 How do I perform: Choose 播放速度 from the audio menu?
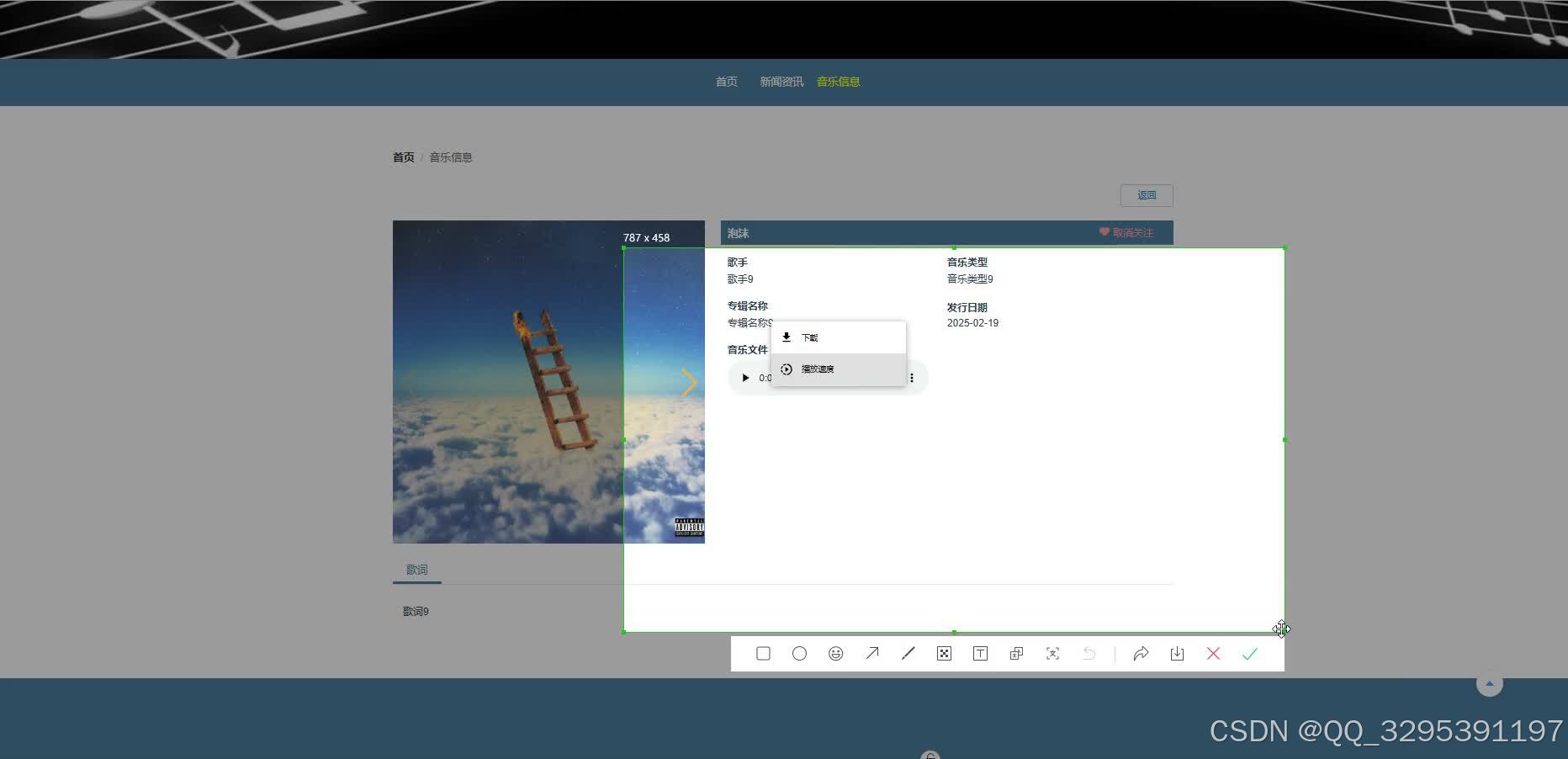(x=839, y=369)
